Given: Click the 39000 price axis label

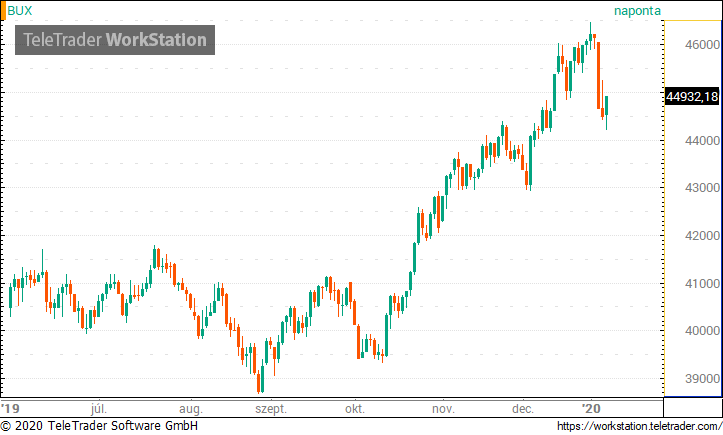Looking at the screenshot, I should (702, 379).
